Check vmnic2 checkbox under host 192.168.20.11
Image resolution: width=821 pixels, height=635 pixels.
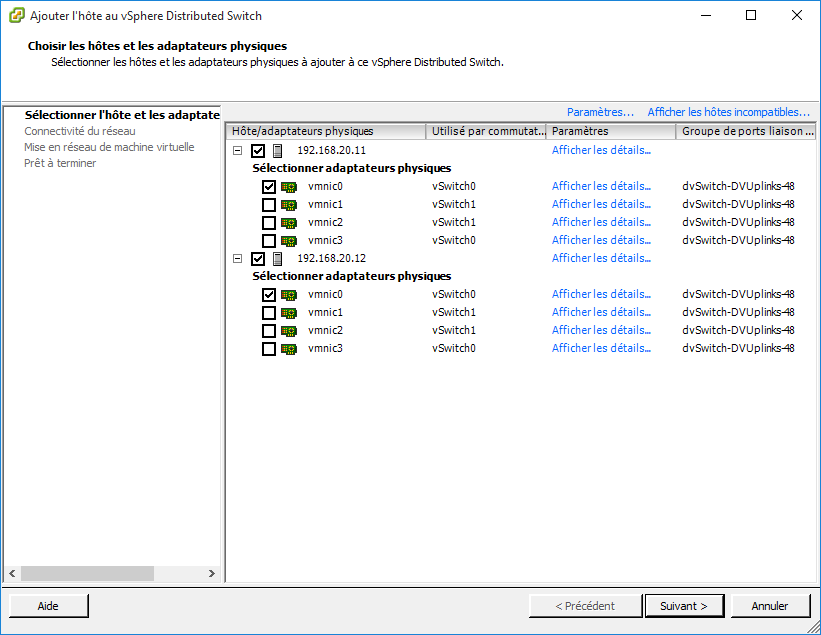[x=268, y=223]
